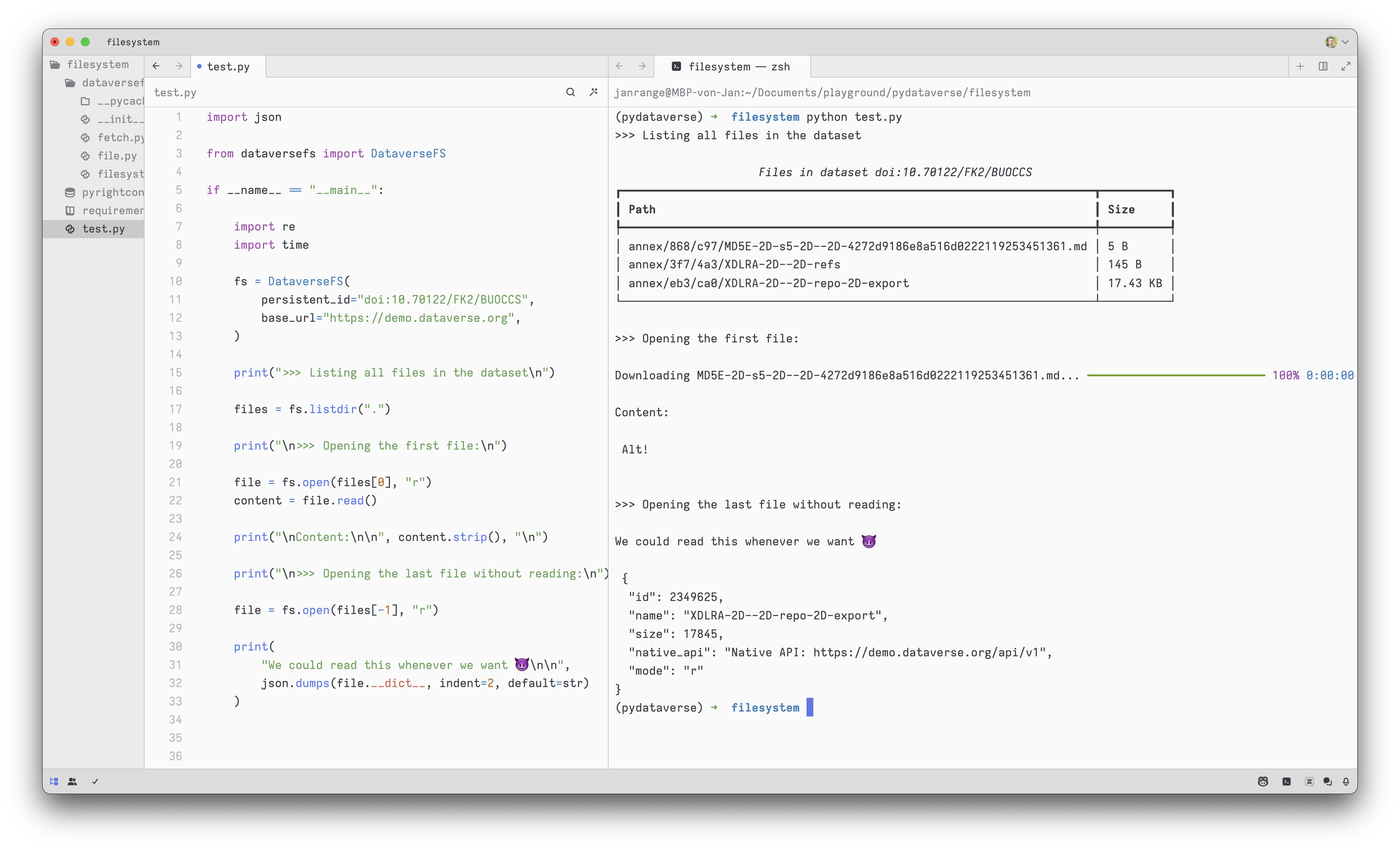
Task: Open the collaboration panel icon
Action: pyautogui.click(x=72, y=781)
